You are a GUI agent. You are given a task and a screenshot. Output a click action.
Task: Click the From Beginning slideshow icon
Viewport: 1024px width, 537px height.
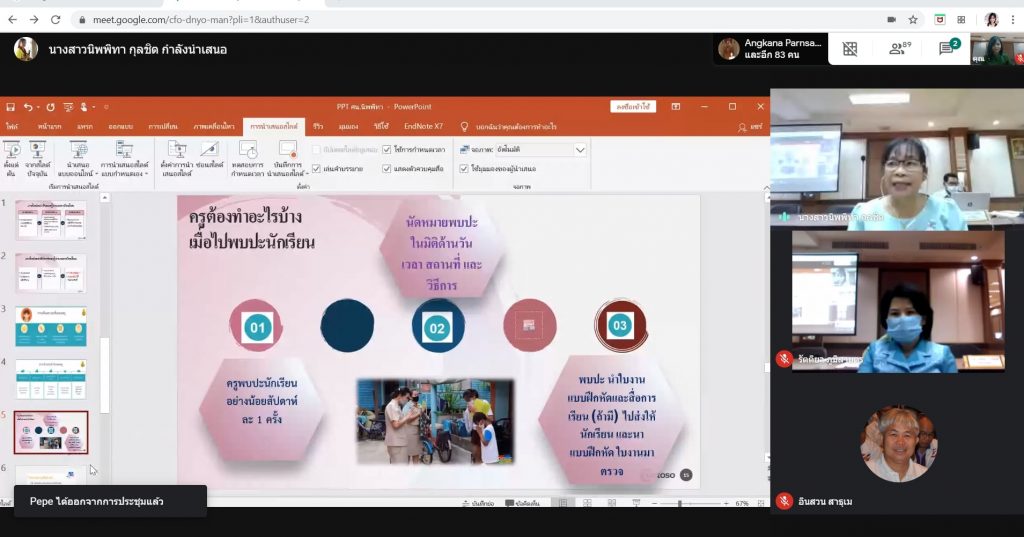click(x=12, y=154)
